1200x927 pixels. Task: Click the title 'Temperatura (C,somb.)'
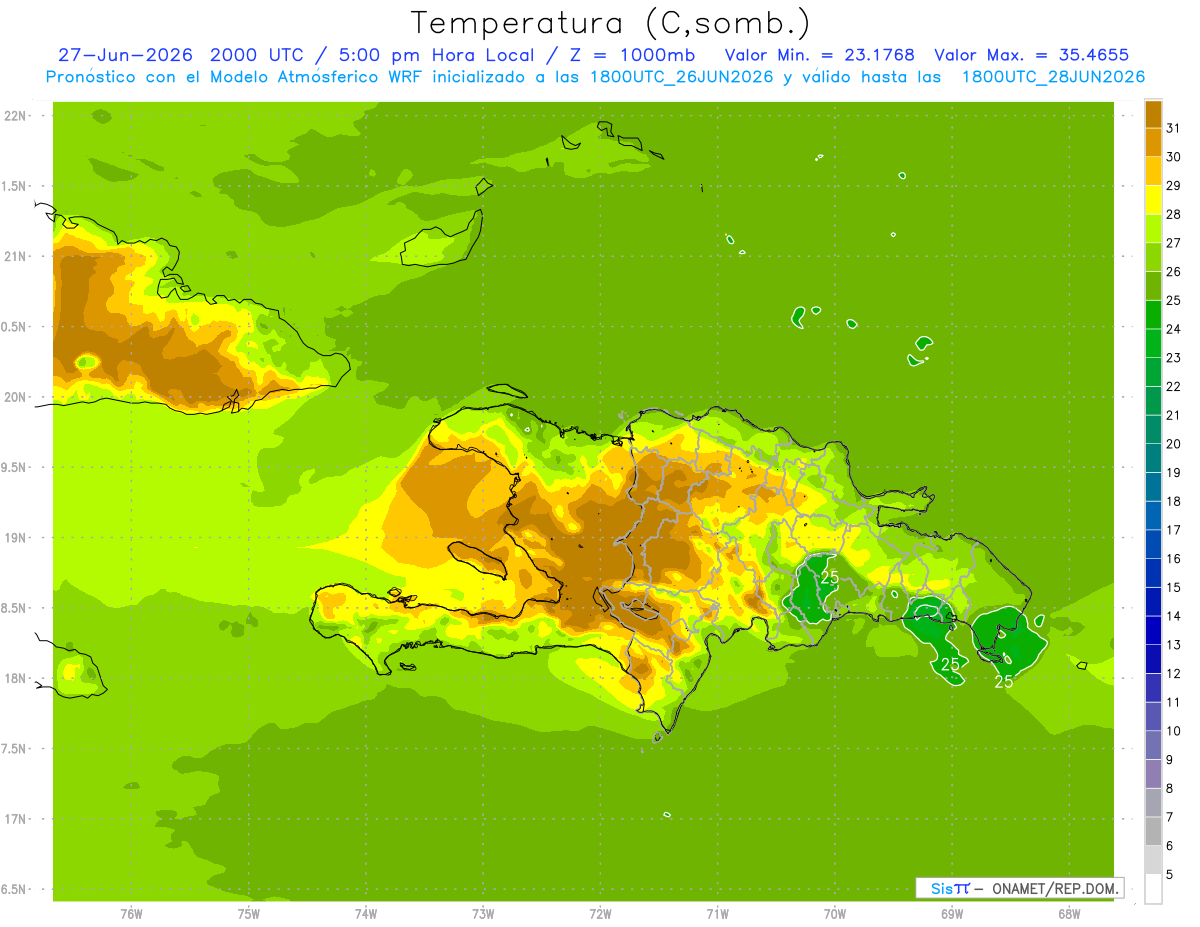[x=611, y=23]
